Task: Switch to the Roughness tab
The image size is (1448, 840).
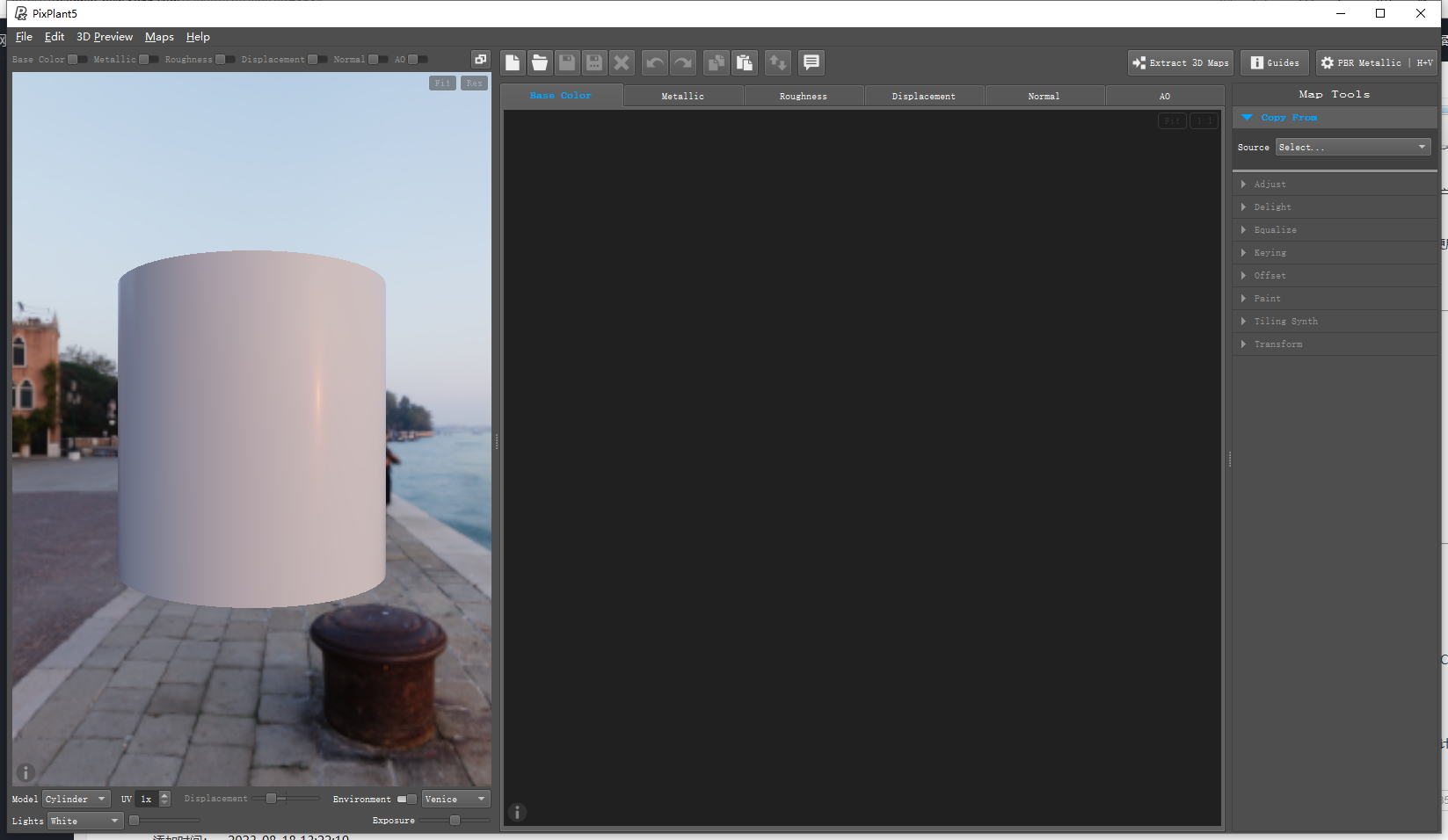Action: (804, 96)
